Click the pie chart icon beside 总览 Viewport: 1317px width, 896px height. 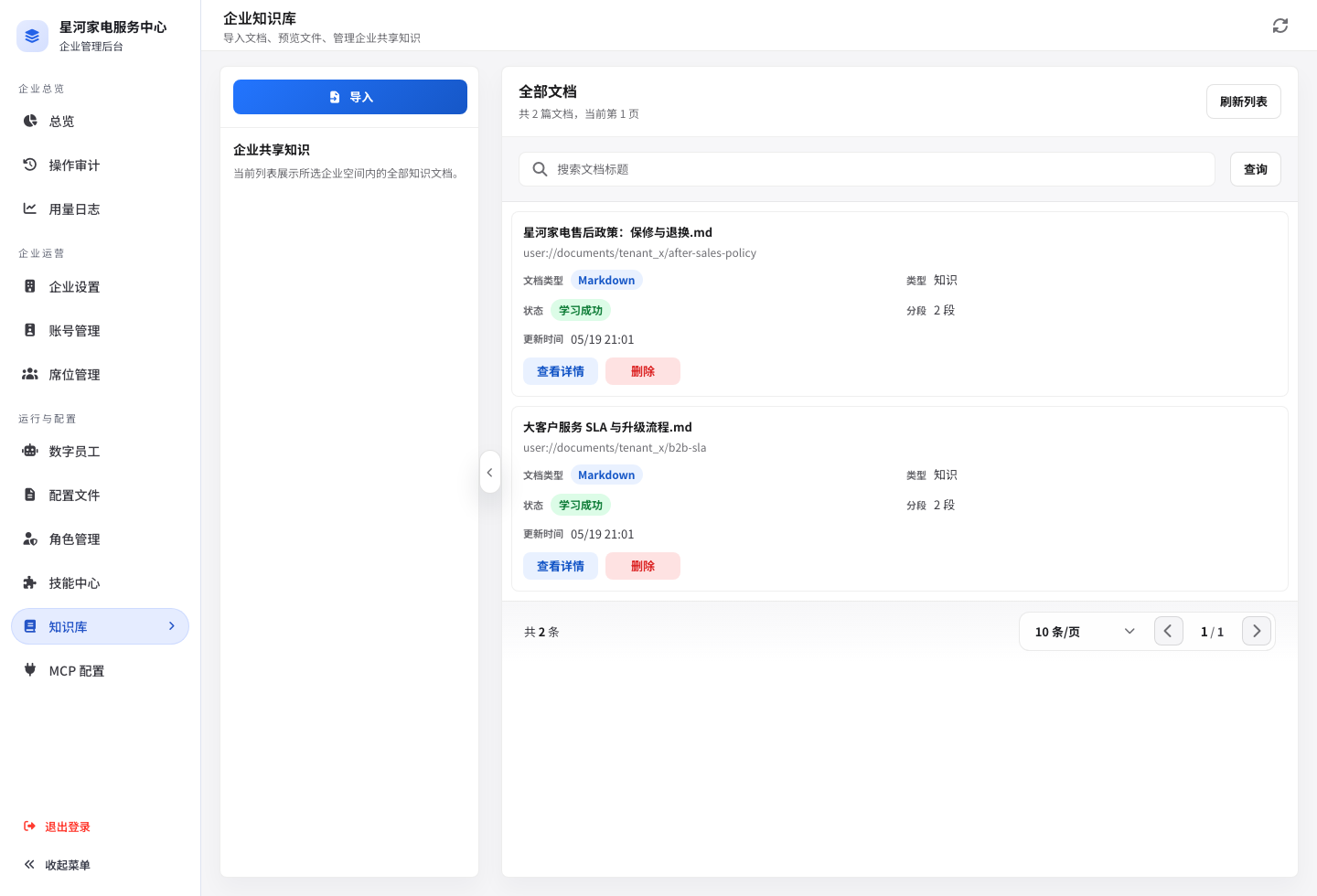(30, 121)
